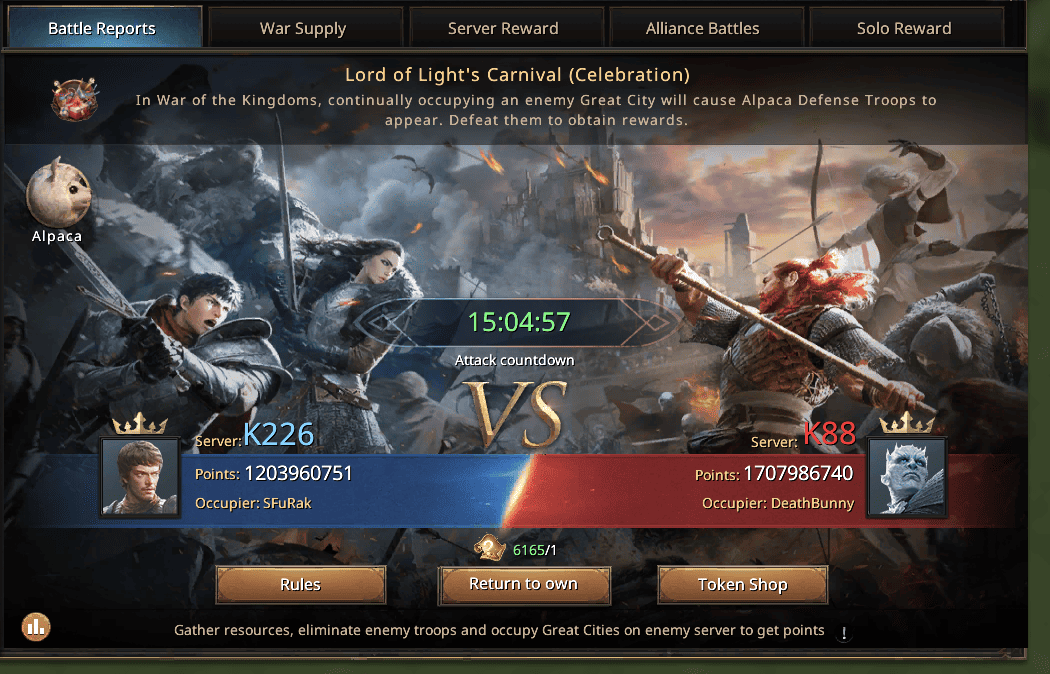Viewport: 1050px width, 674px height.
Task: Click the token scroll icon
Action: click(x=490, y=549)
